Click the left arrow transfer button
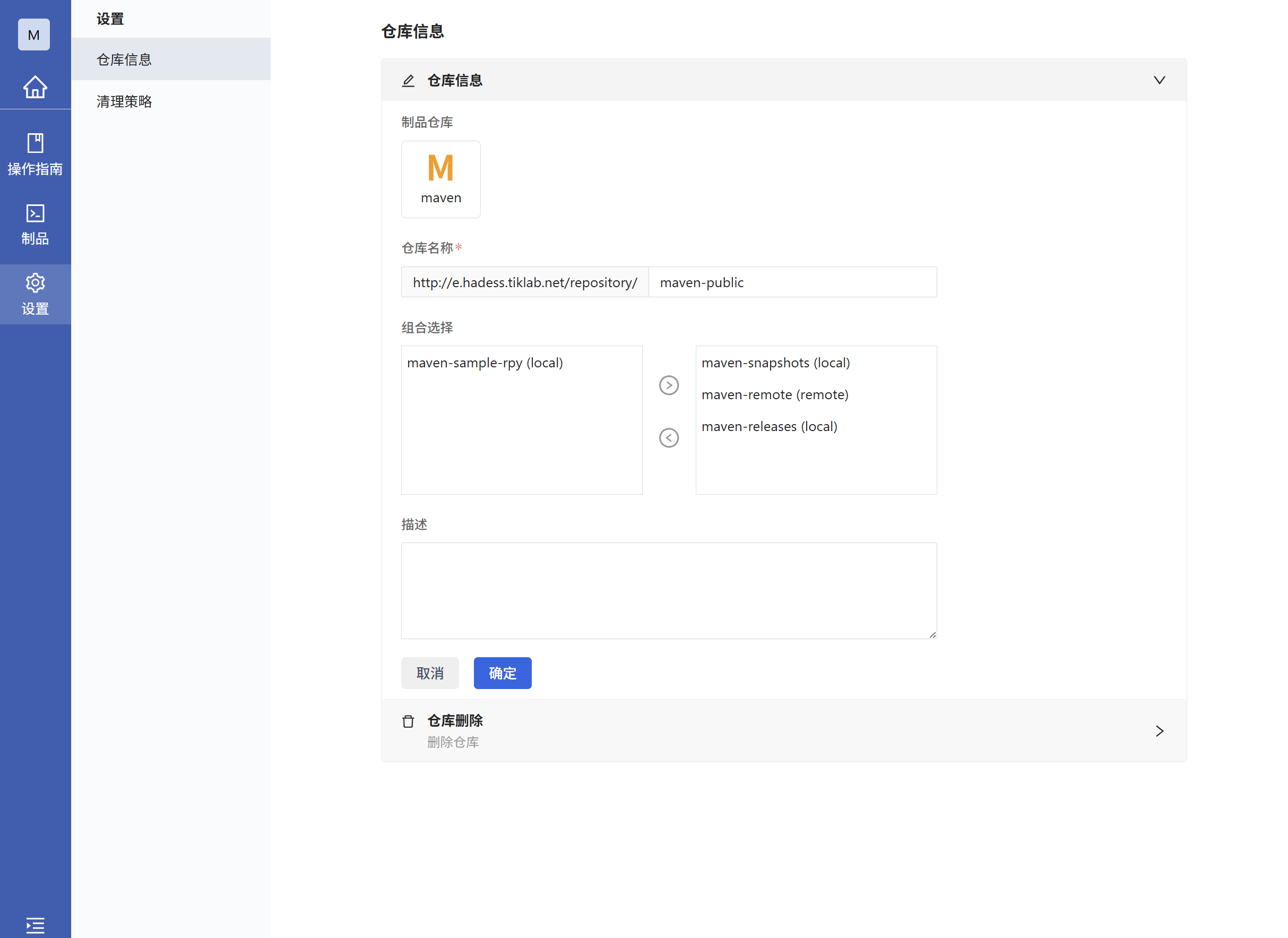Image resolution: width=1288 pixels, height=938 pixels. 669,437
